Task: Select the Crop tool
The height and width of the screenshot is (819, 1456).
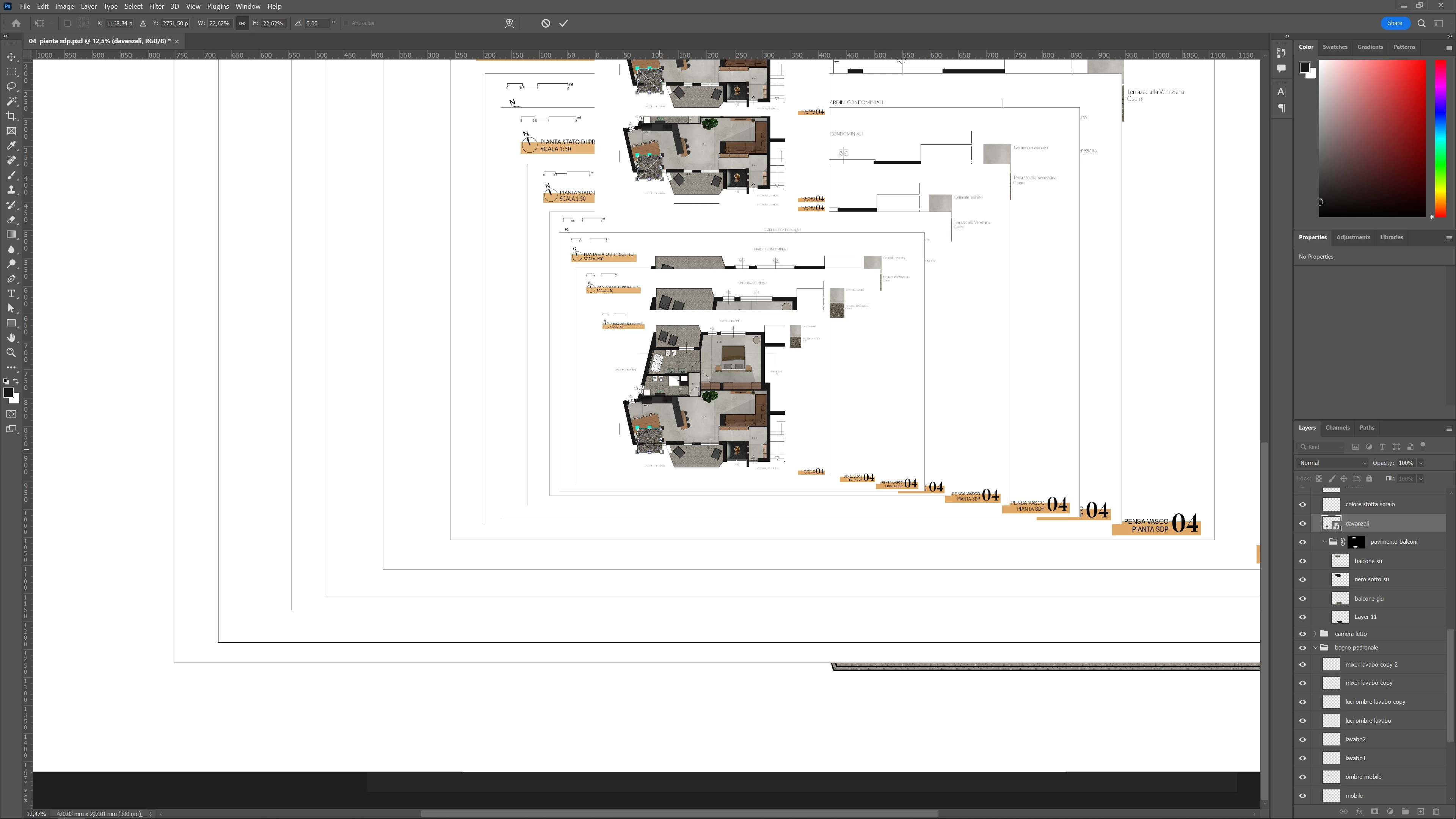Action: [x=11, y=116]
